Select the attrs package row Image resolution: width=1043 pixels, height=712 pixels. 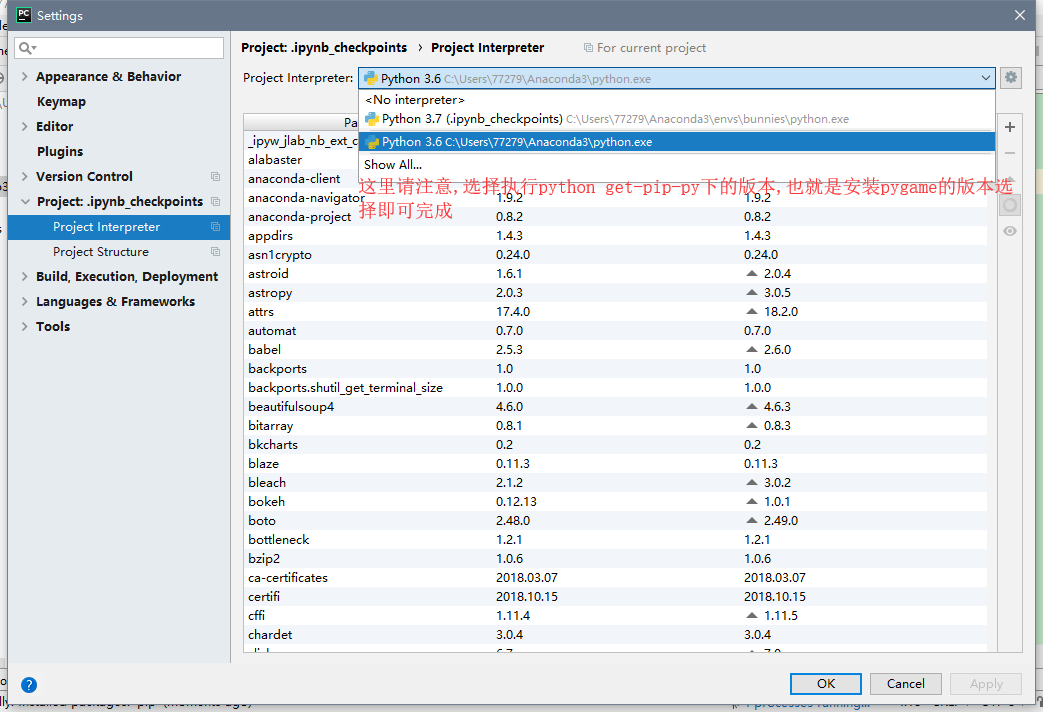pos(615,311)
